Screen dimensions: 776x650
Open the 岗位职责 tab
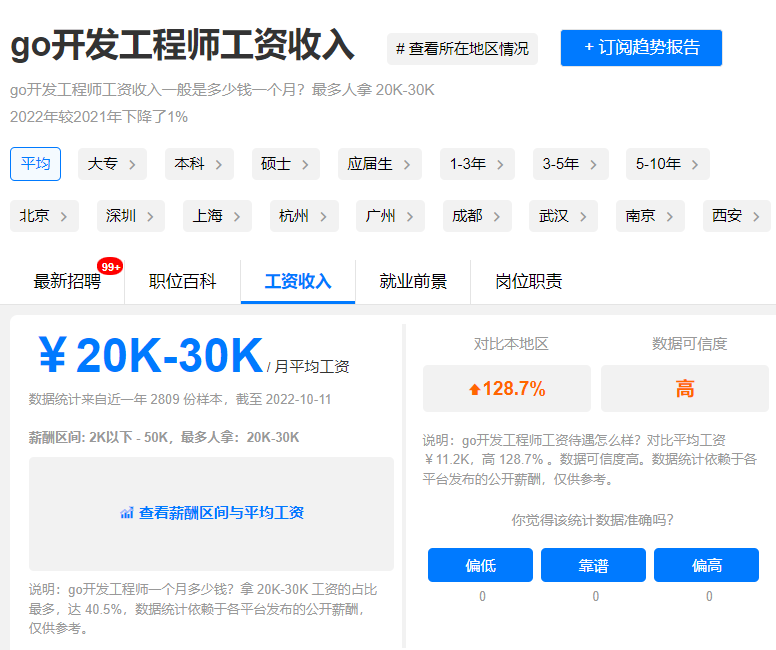click(x=528, y=281)
